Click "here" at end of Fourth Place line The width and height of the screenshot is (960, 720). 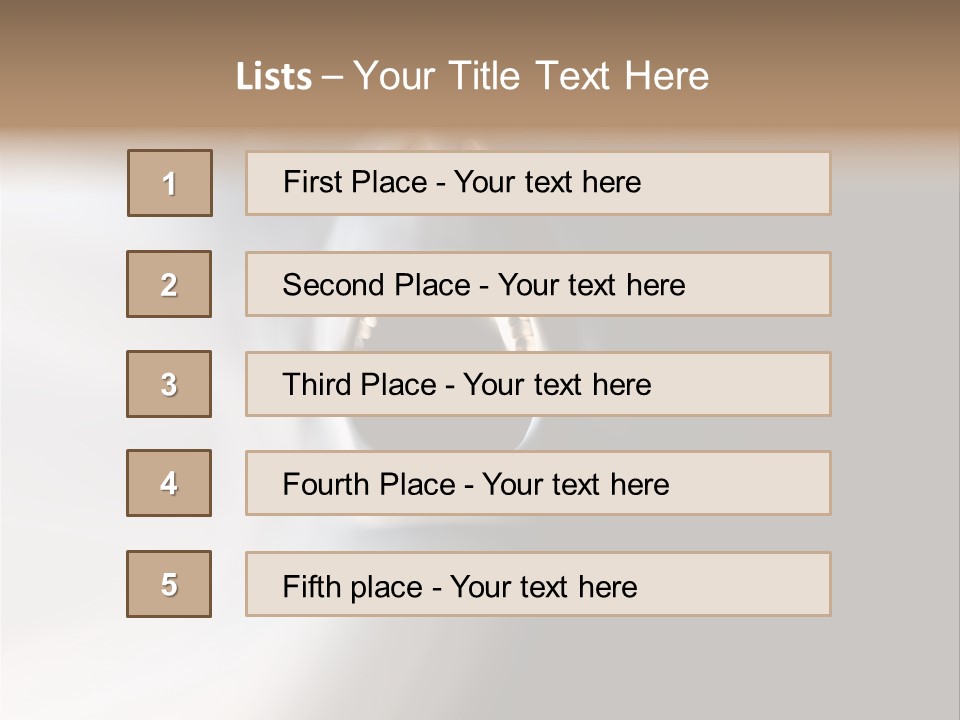pyautogui.click(x=639, y=485)
